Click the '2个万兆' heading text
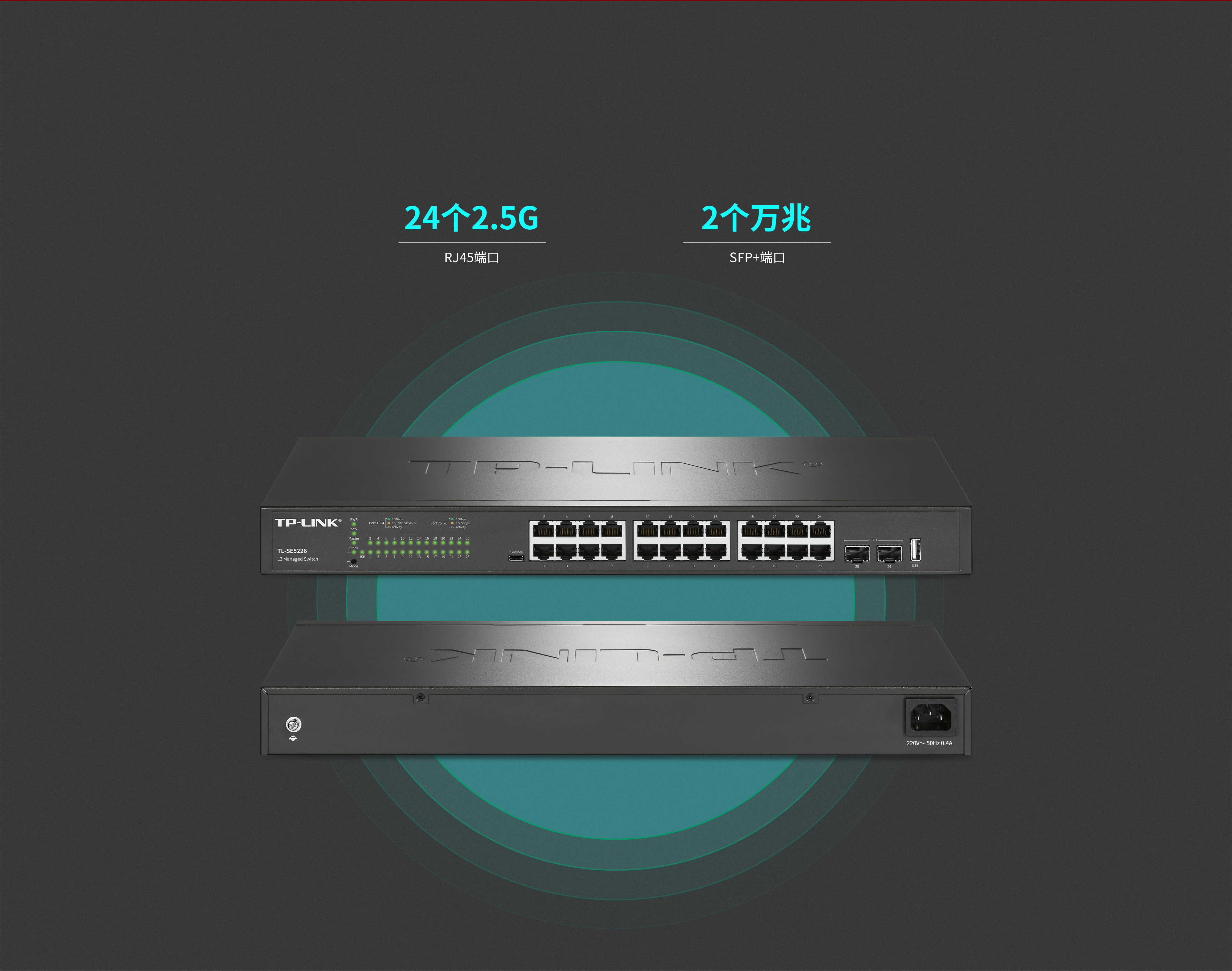The height and width of the screenshot is (971, 1232). coord(756,218)
